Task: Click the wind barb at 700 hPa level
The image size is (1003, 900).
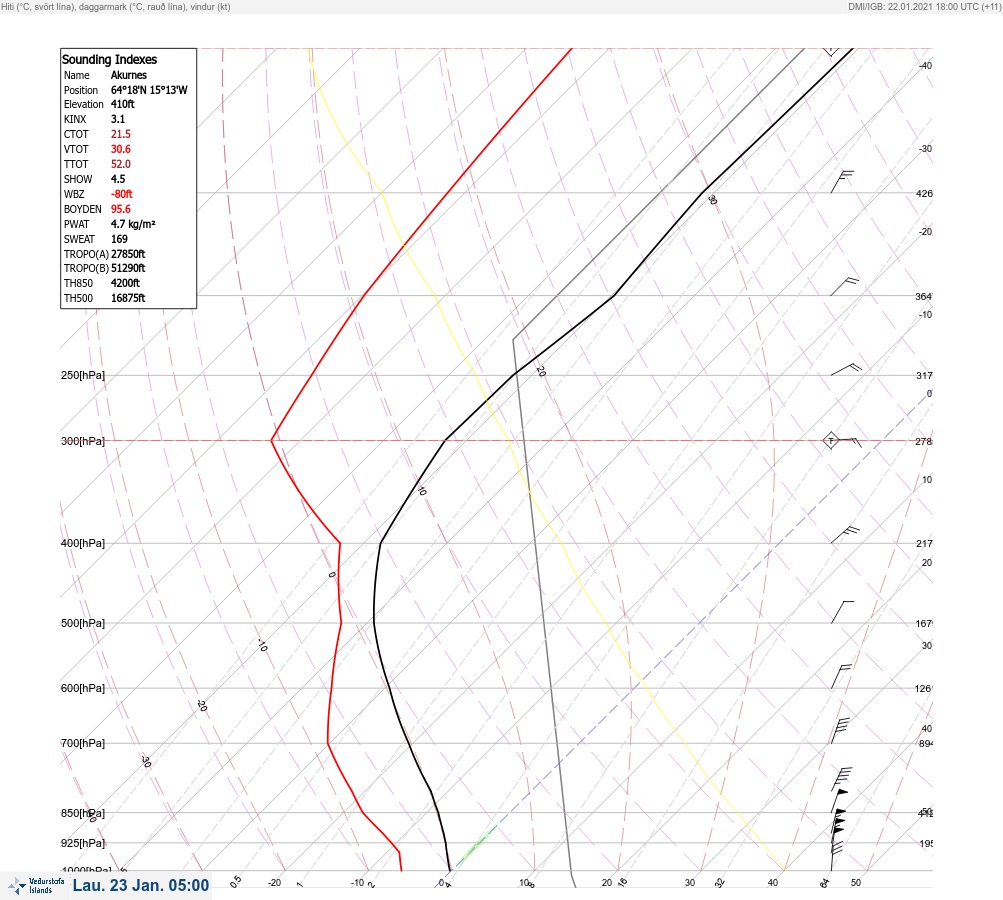Action: click(x=840, y=730)
